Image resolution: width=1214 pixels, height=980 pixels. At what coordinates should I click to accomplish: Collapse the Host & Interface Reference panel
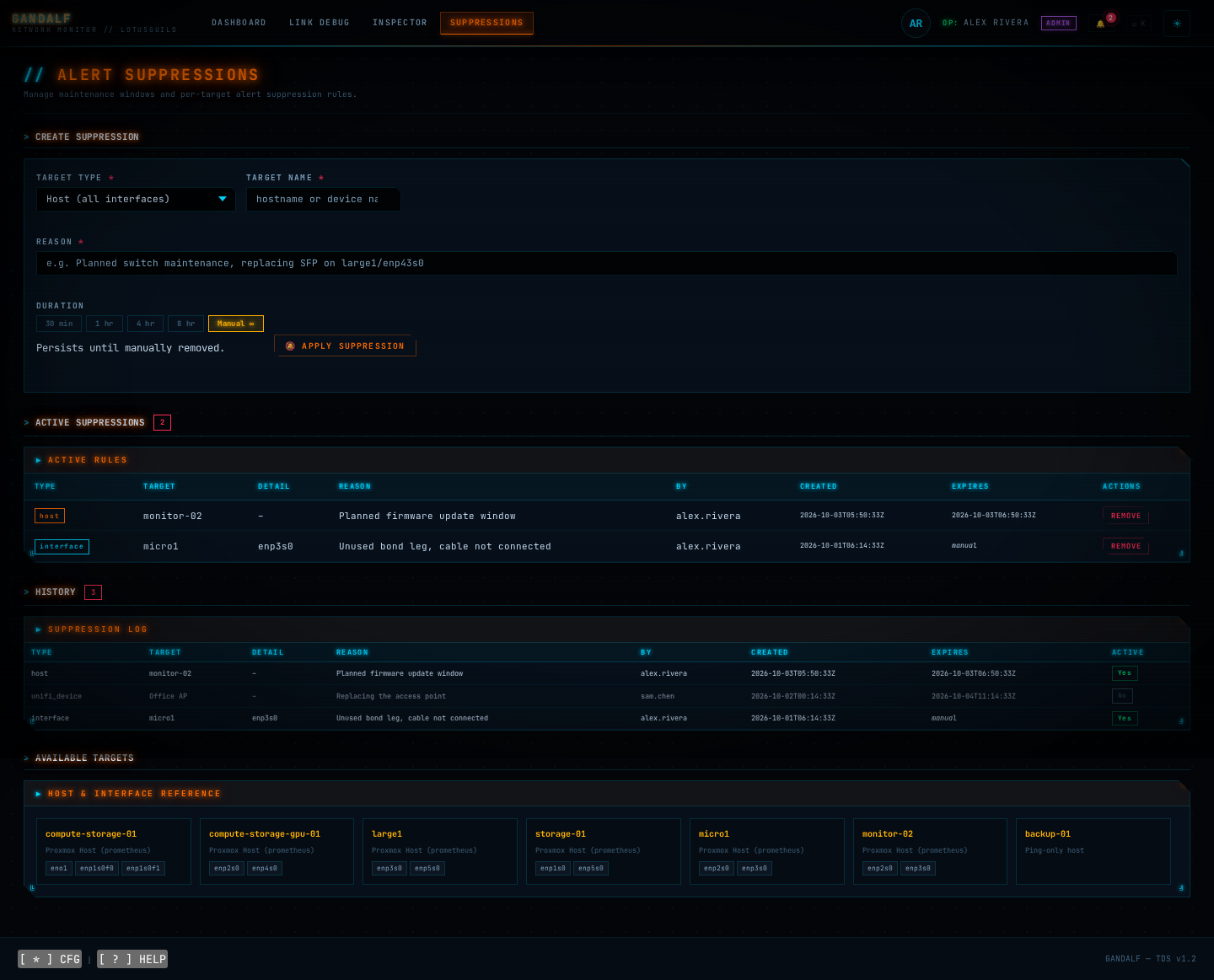pos(127,794)
